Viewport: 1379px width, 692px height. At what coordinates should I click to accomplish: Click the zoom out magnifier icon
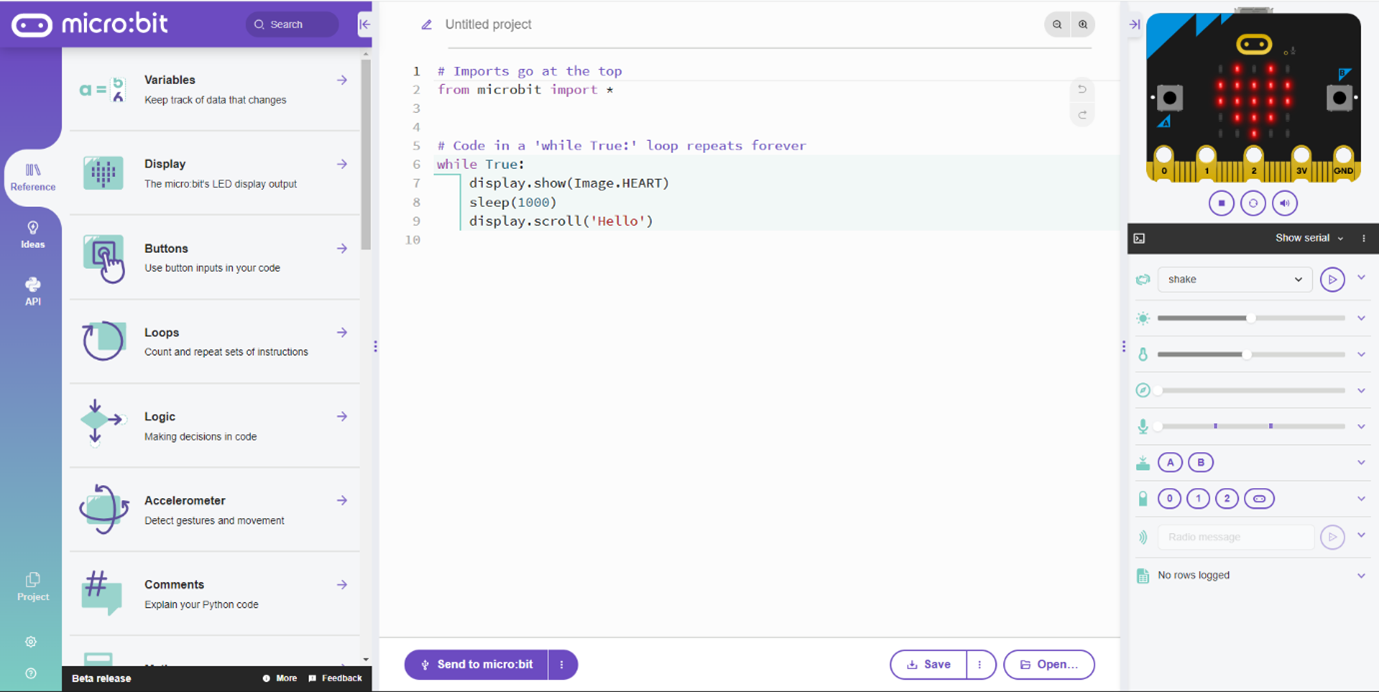1057,25
